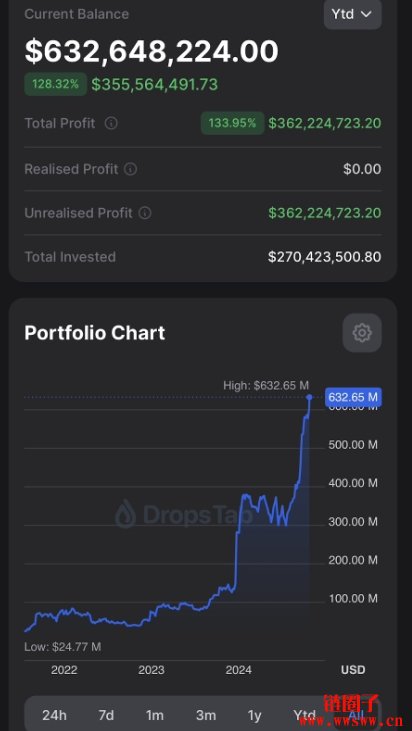
Task: Click the 2023 label on chart axis
Action: (151, 670)
